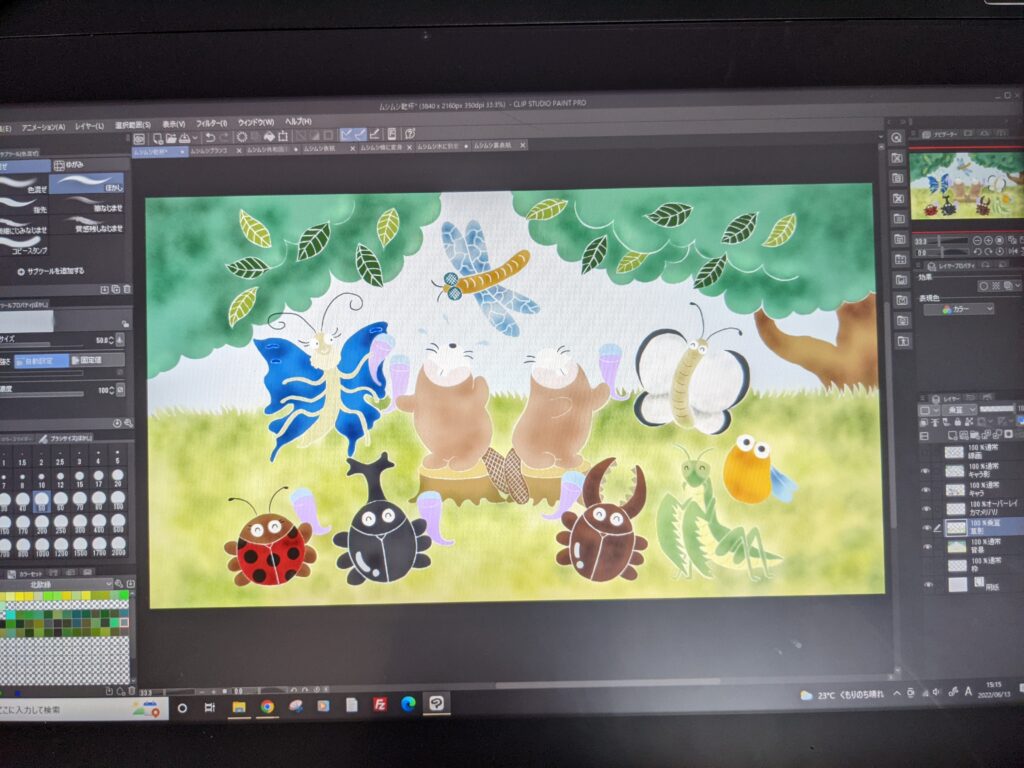The image size is (1024, 768).
Task: Click the 濃度 value stepper arrows
Action: (x=111, y=390)
